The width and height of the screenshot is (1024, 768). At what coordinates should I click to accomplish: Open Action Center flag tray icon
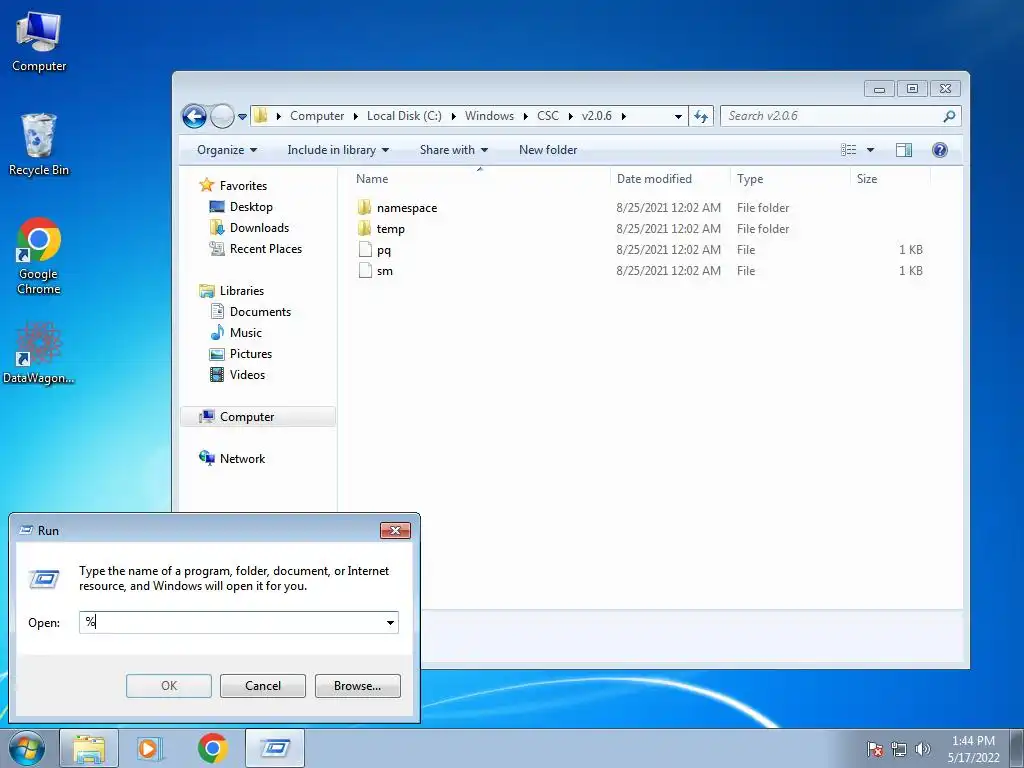tap(875, 749)
